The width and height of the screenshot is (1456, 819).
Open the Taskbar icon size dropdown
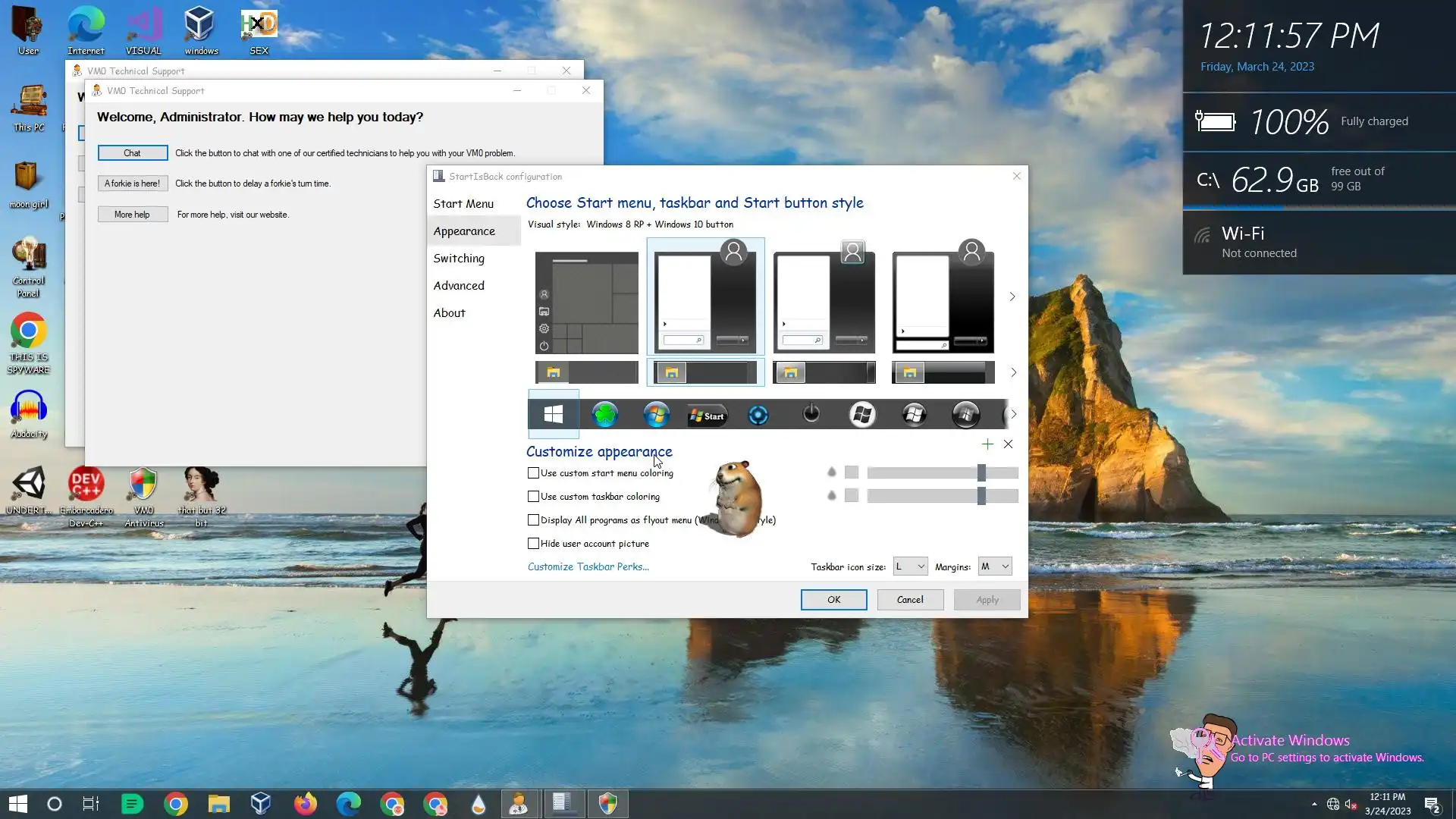point(910,566)
